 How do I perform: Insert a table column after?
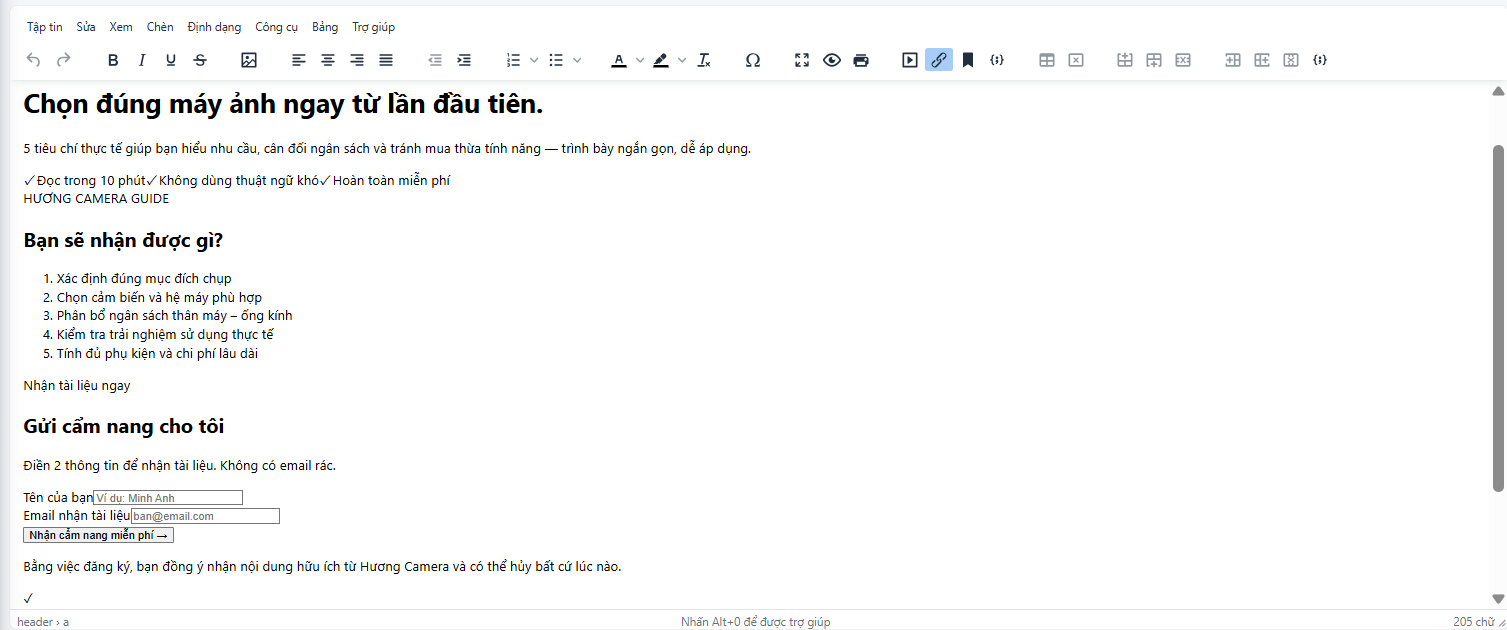coord(1262,60)
